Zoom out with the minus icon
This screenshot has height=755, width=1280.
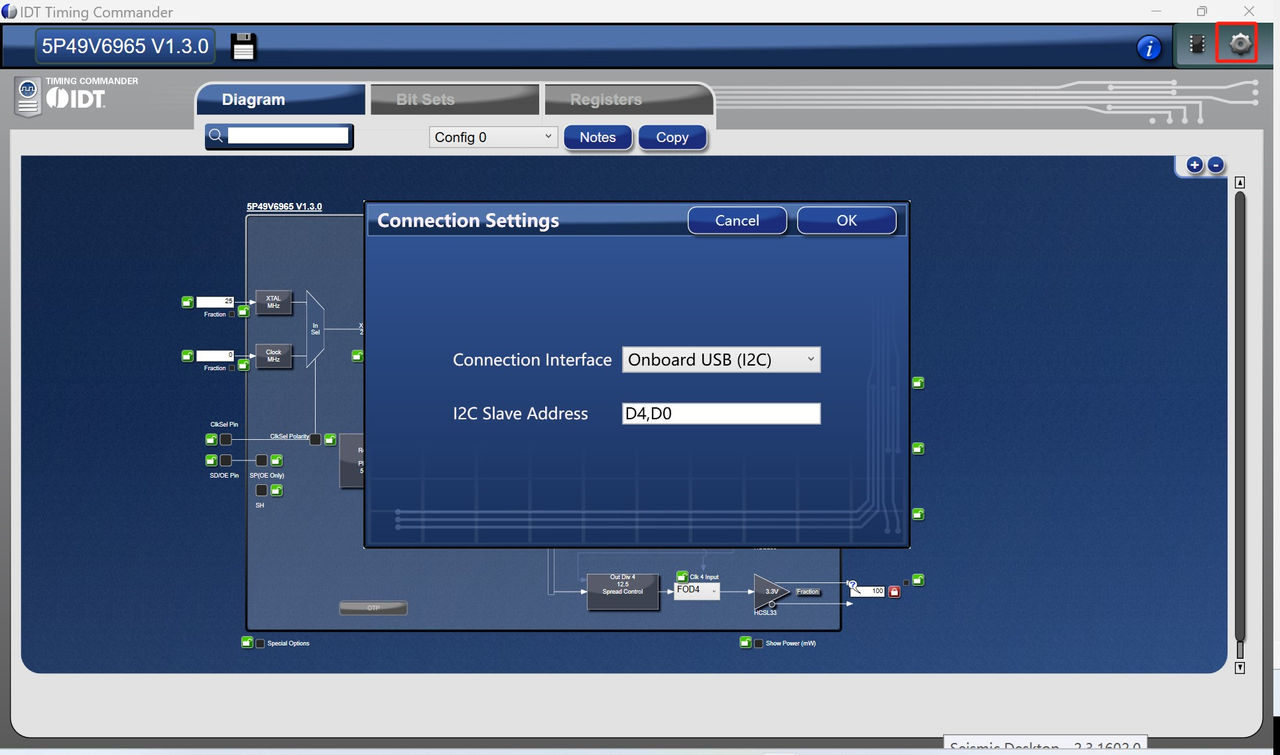(x=1216, y=165)
